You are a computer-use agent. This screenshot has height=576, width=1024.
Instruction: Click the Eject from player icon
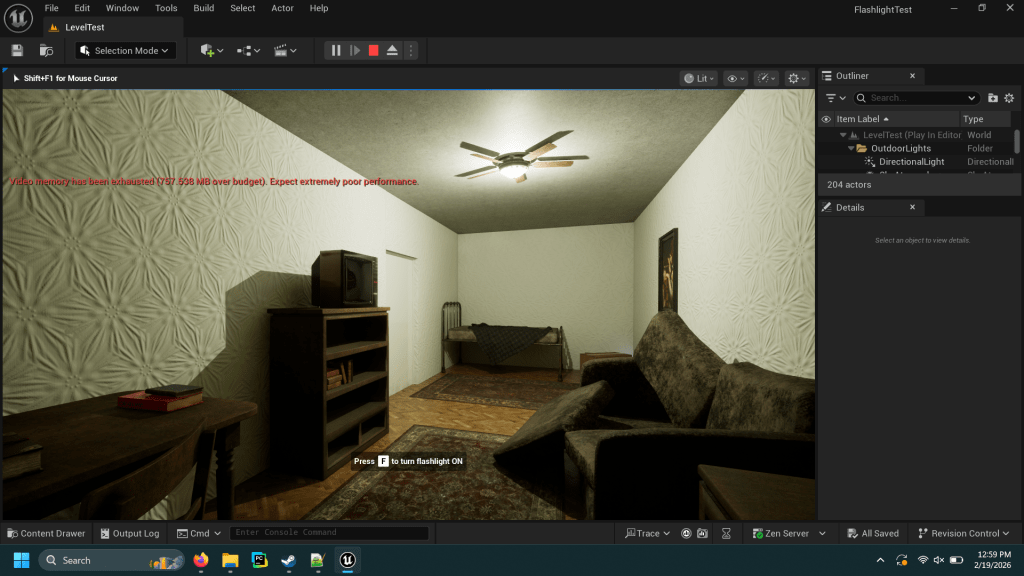392,50
